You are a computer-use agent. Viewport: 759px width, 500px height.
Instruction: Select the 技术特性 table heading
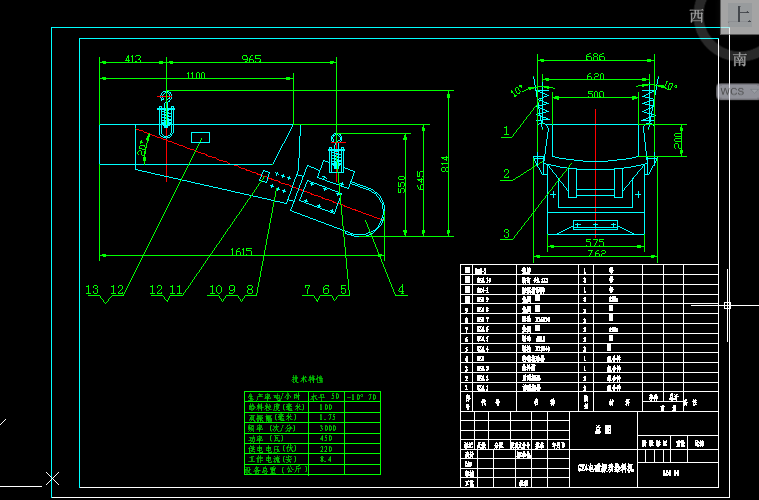tap(307, 379)
